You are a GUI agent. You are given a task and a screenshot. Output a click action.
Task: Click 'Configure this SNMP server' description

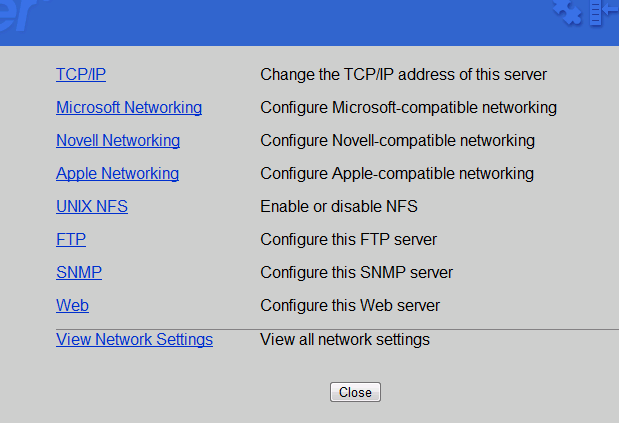pyautogui.click(x=356, y=273)
